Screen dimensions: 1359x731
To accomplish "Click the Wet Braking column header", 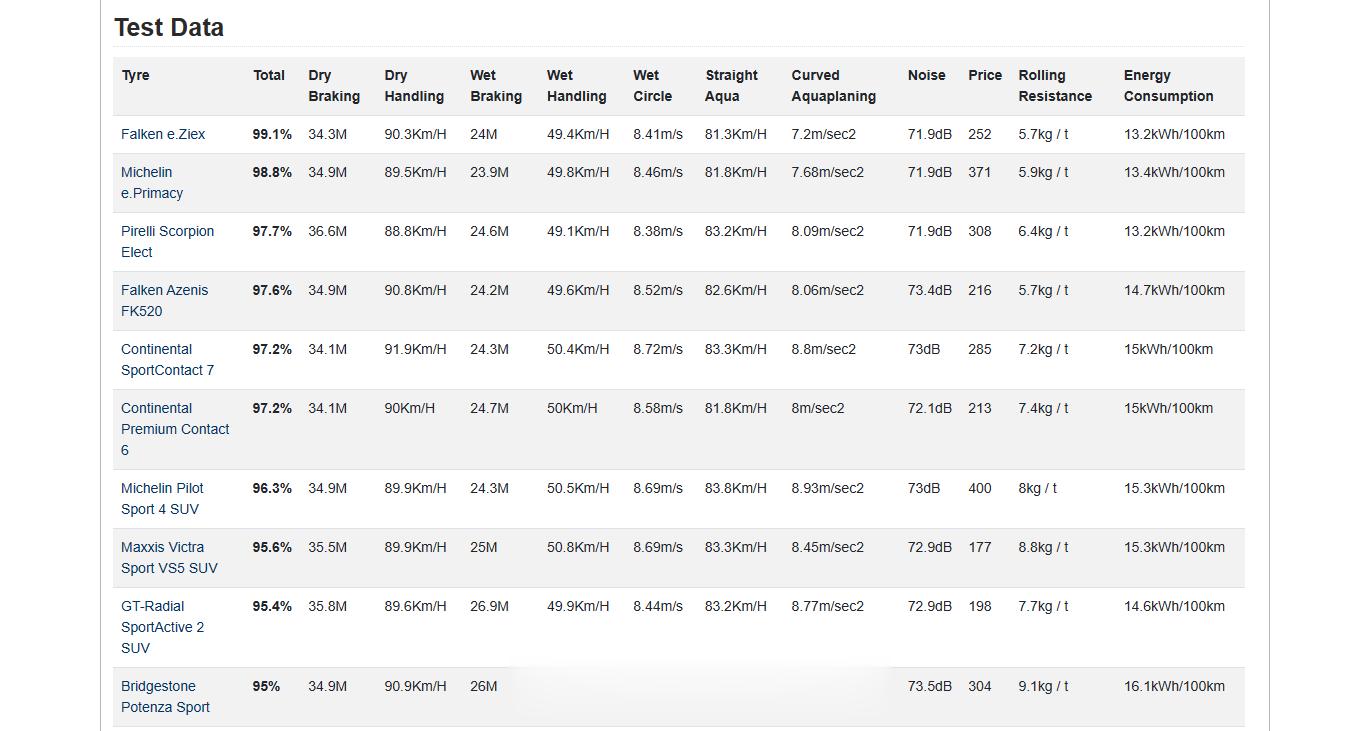I will coord(496,86).
